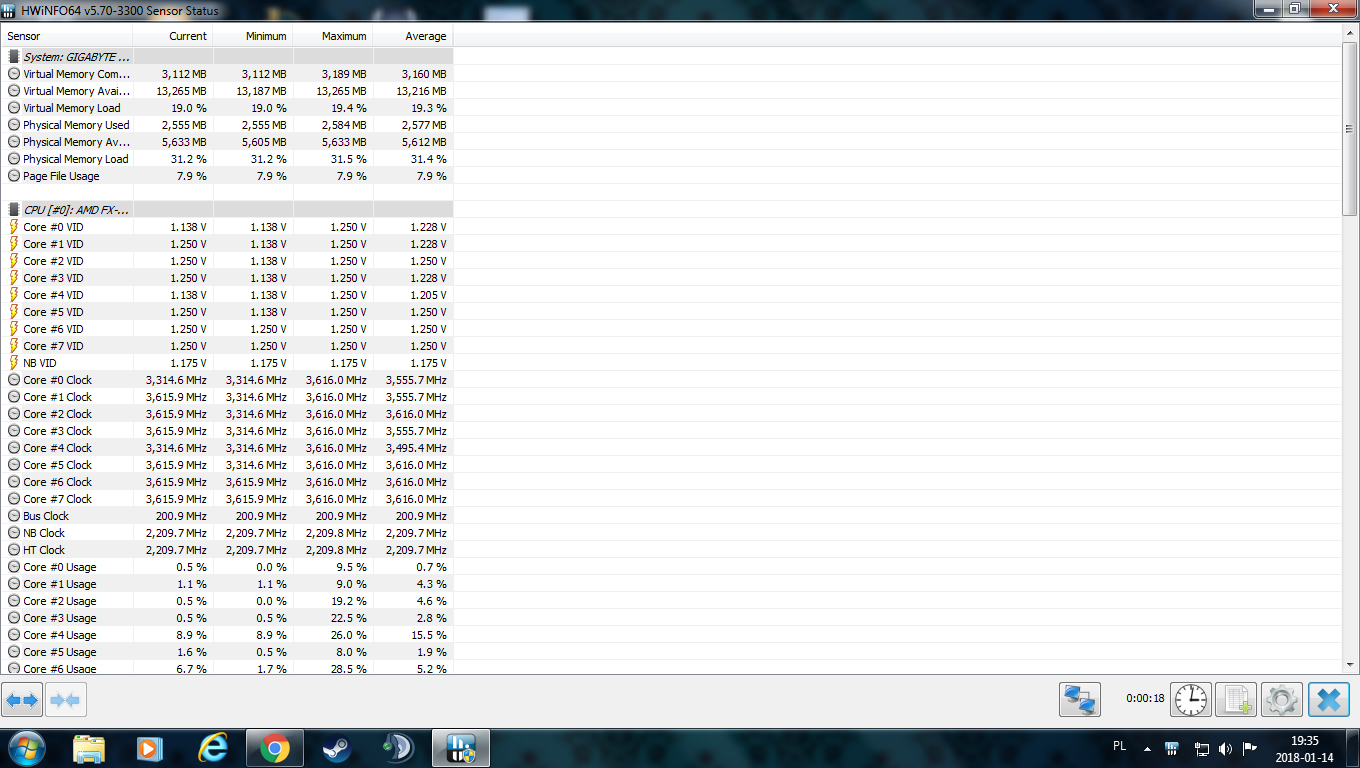Click the icon on the System: GIGABYTE header
This screenshot has height=768, width=1360.
tap(14, 57)
